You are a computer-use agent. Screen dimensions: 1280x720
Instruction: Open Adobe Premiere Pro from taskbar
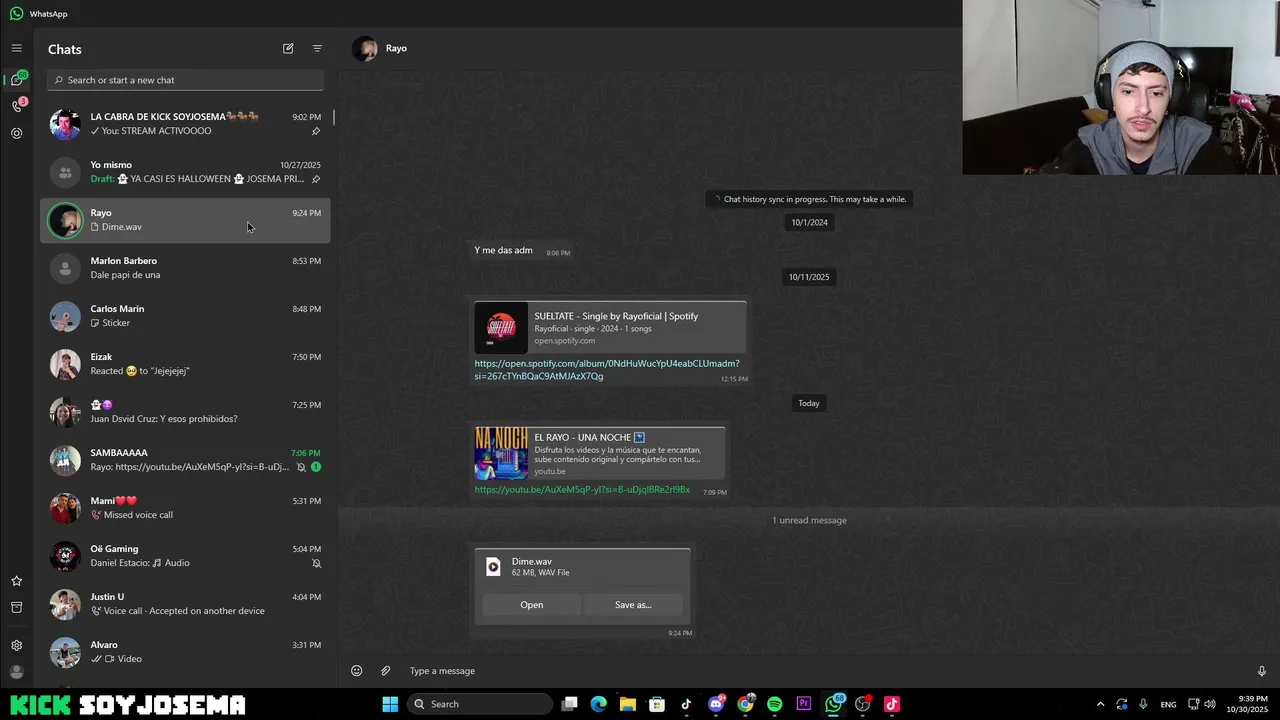[x=804, y=704]
